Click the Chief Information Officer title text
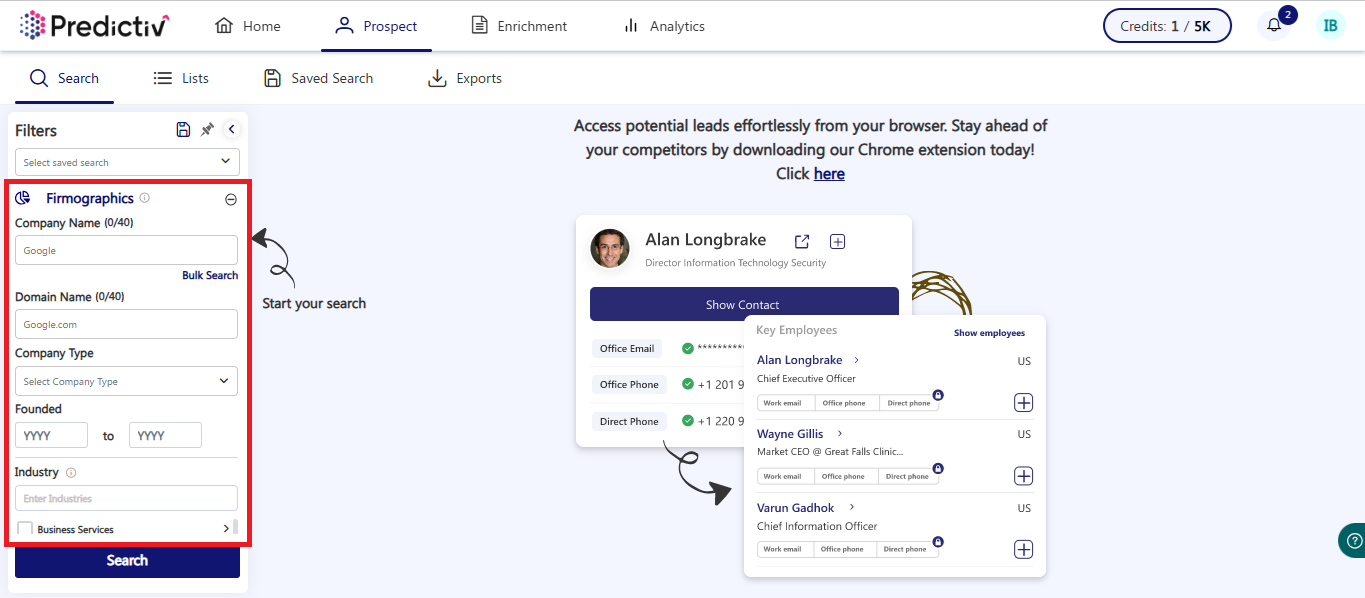The width and height of the screenshot is (1365, 598). tap(817, 526)
